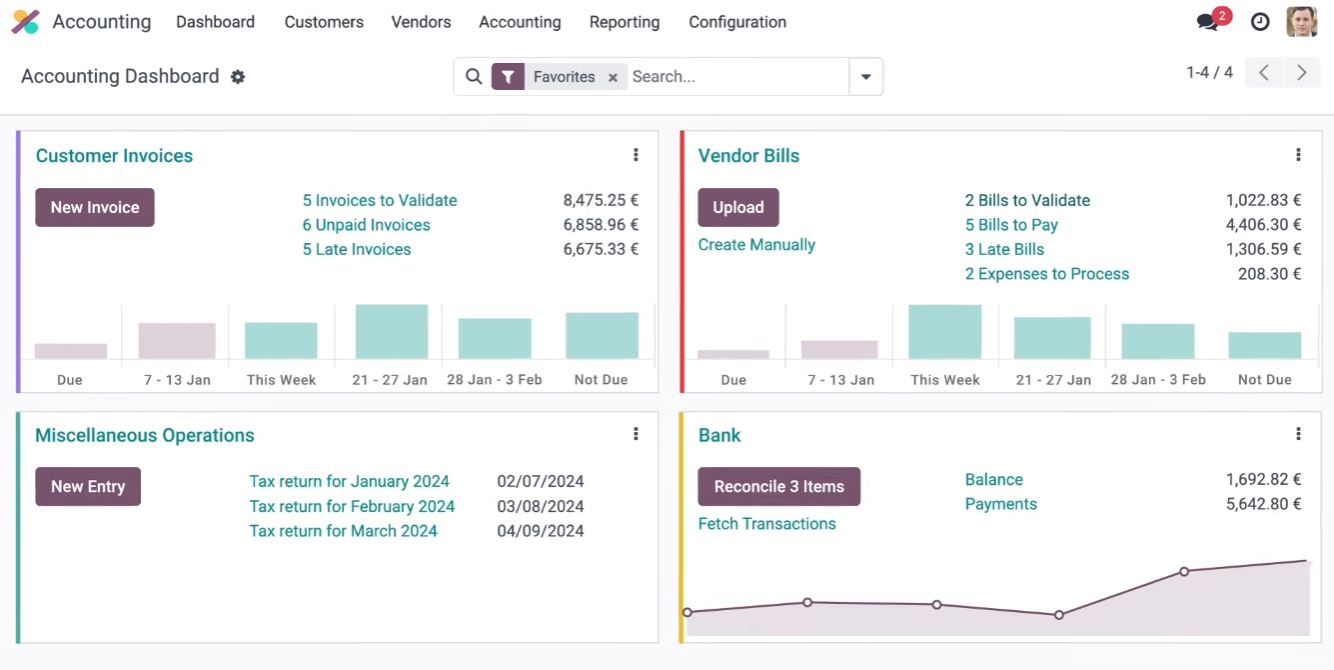Go to next page arrow
The image size is (1334, 670).
1302,73
